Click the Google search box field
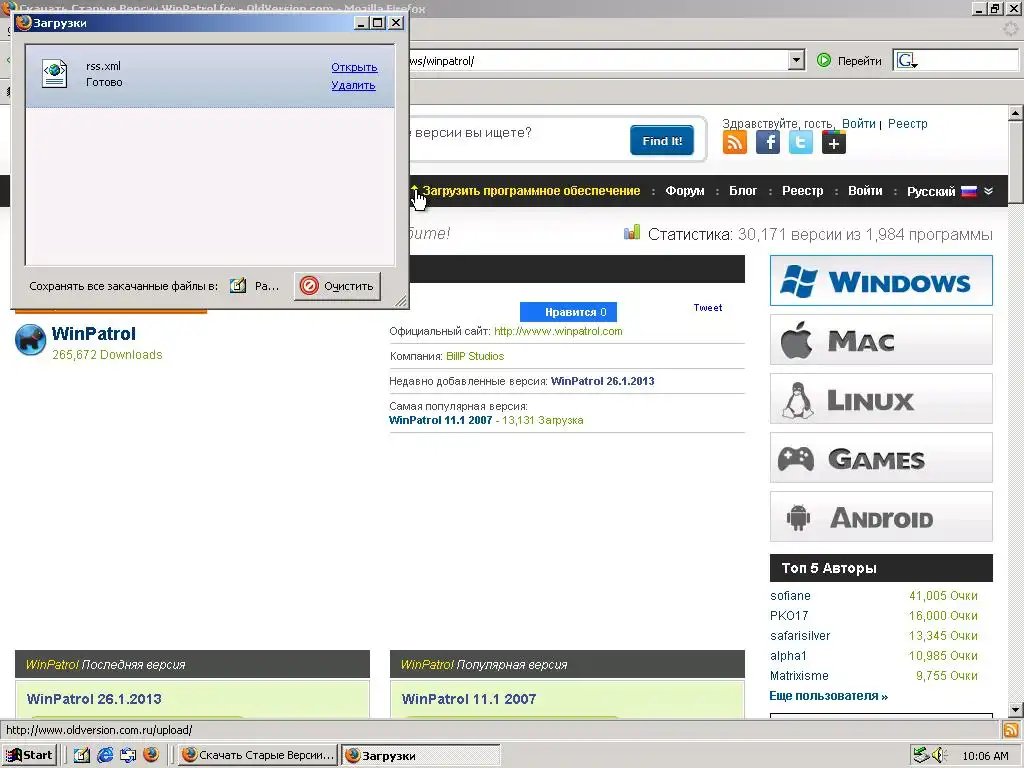The height and width of the screenshot is (768, 1024). pos(969,61)
